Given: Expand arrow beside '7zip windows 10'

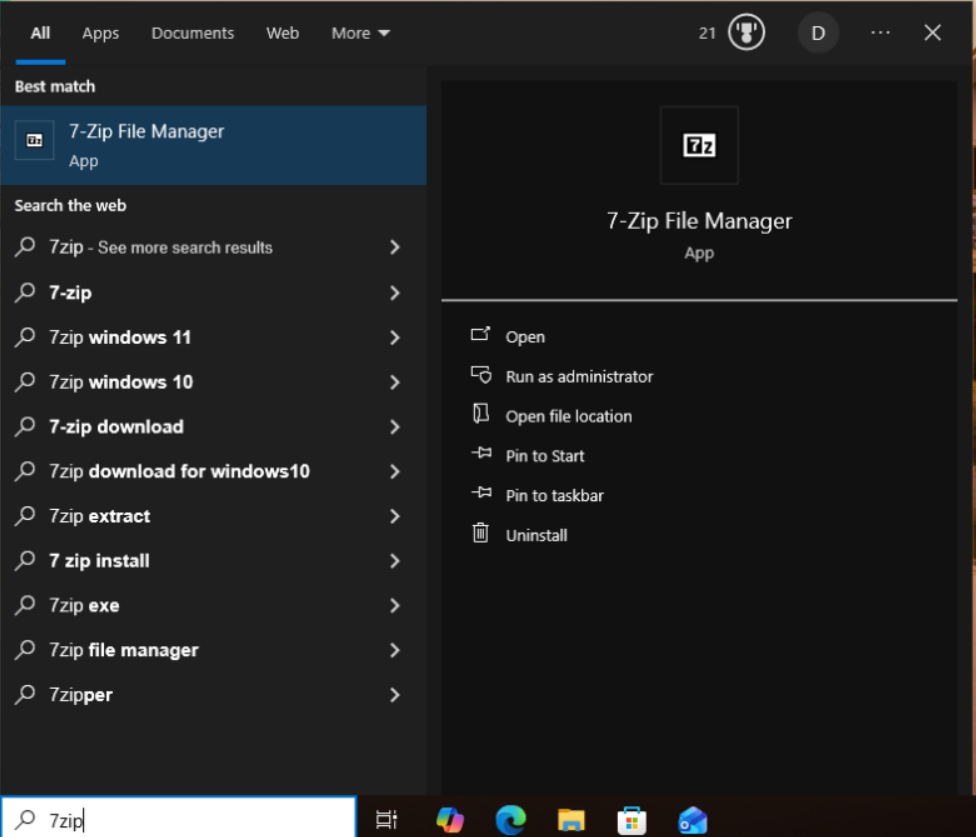Looking at the screenshot, I should [x=395, y=382].
